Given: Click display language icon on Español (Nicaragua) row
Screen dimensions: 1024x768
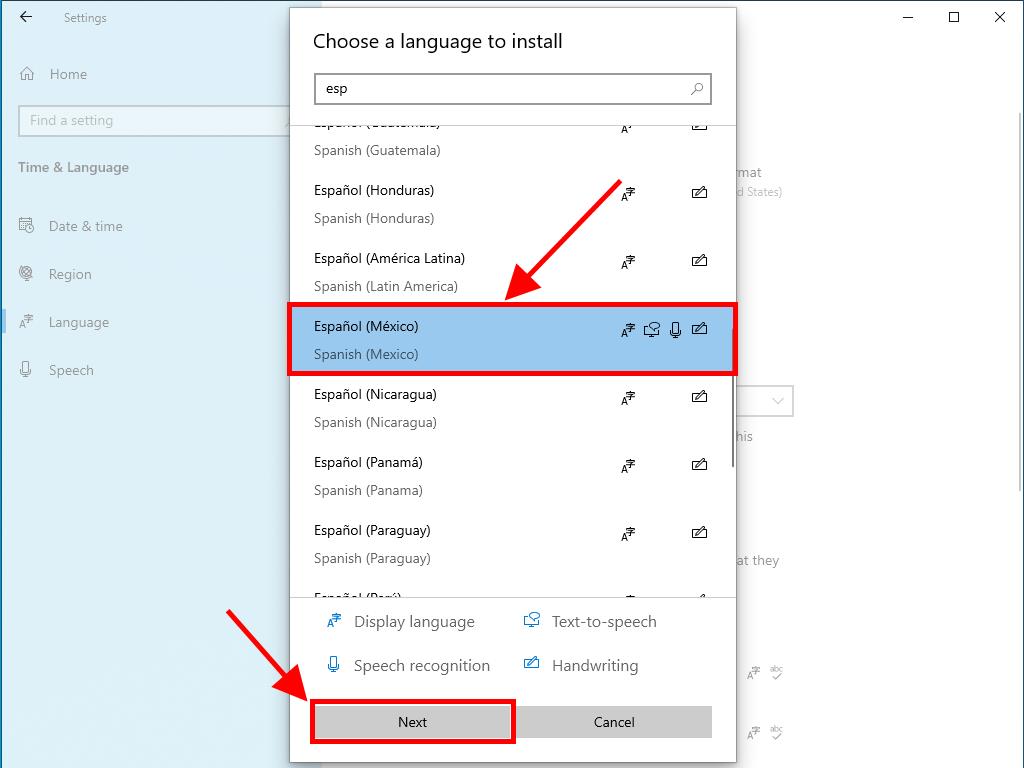Looking at the screenshot, I should [628, 397].
